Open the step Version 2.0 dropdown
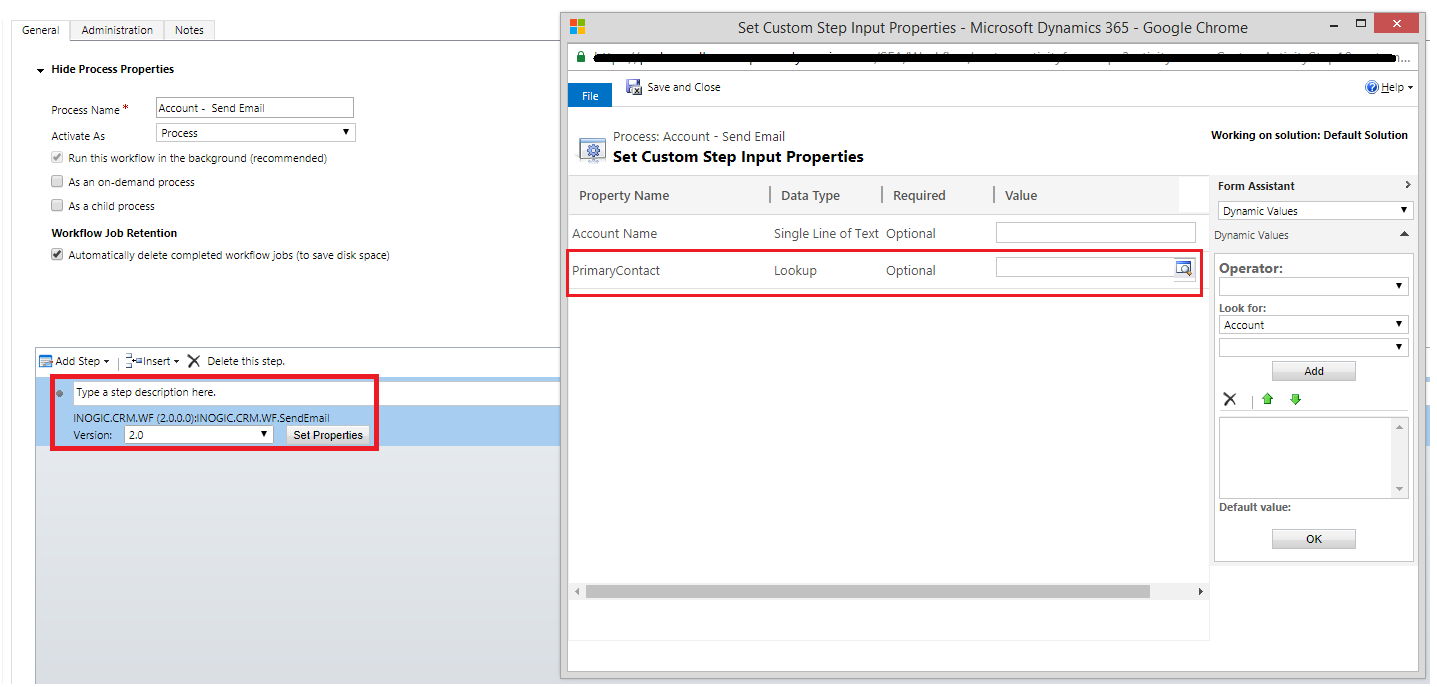The height and width of the screenshot is (687, 1437). coord(199,435)
